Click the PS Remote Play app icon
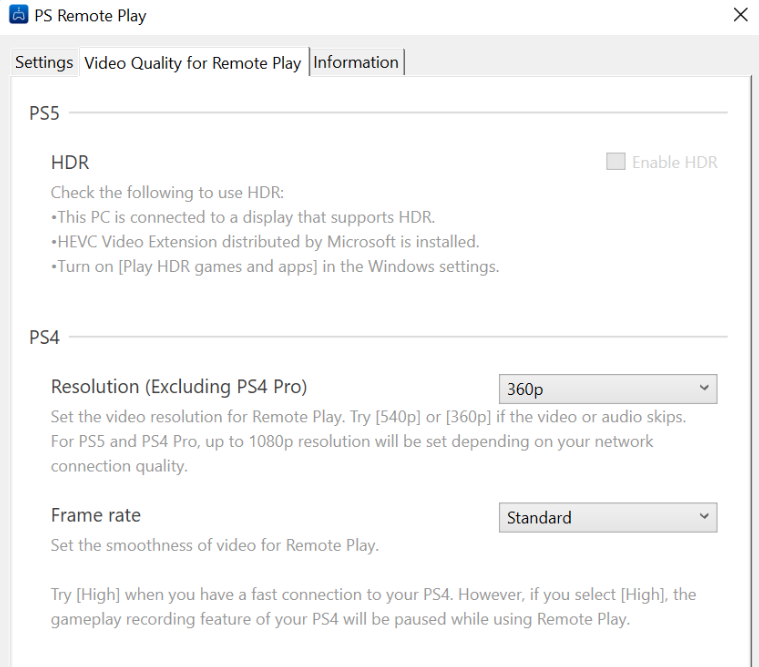The image size is (759, 667). tap(18, 15)
